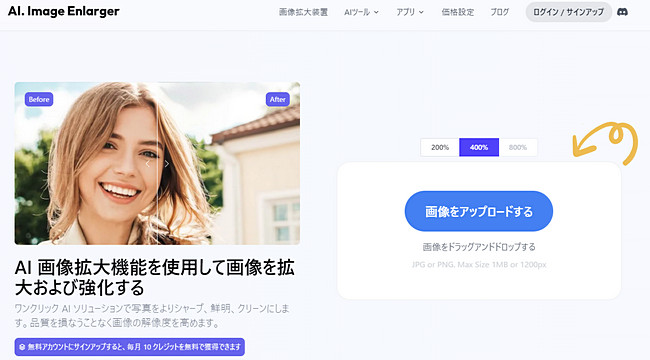Open the Discord icon link
Screen dimensions: 650x360
[x=622, y=12]
